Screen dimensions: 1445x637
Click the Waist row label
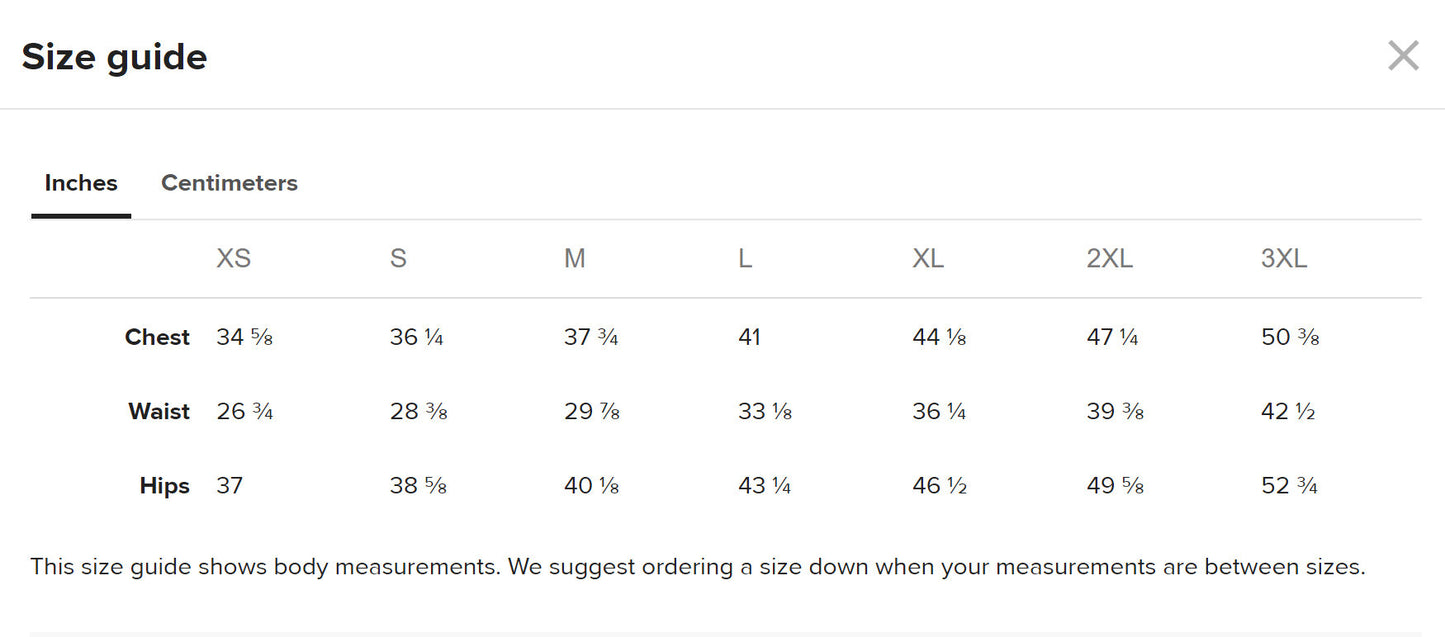(159, 412)
